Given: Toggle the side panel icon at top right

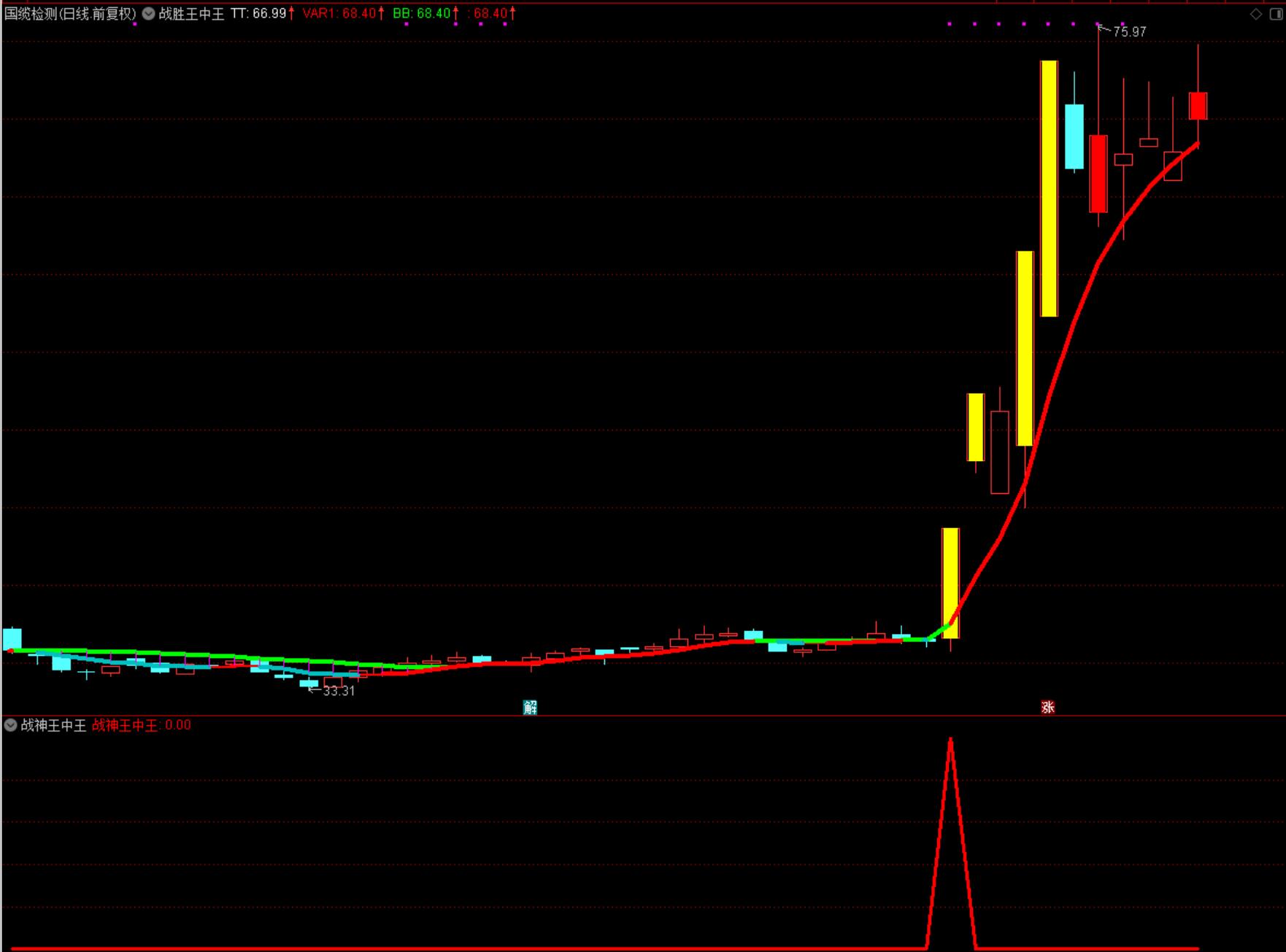Looking at the screenshot, I should 1277,14.
